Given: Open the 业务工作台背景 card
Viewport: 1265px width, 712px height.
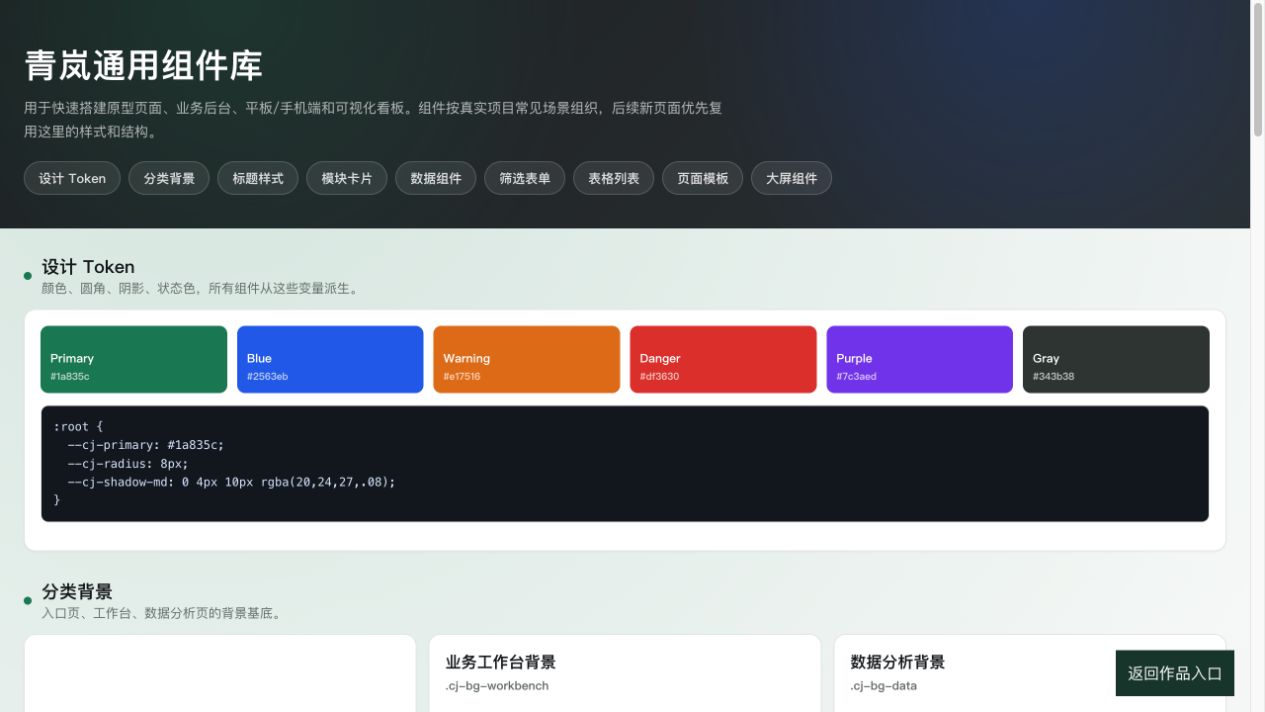Looking at the screenshot, I should coord(625,673).
